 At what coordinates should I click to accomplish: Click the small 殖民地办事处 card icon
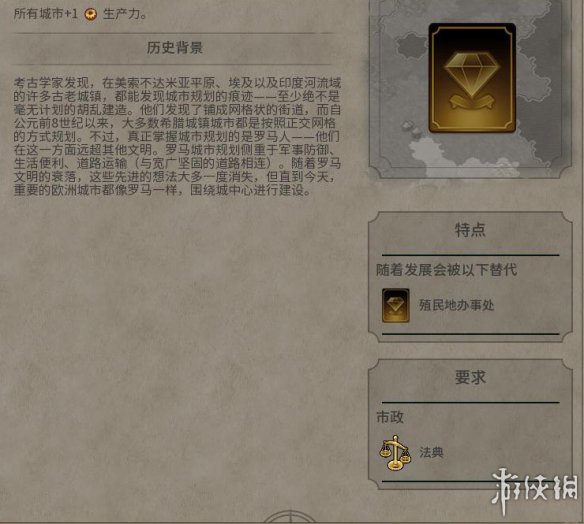coord(396,305)
